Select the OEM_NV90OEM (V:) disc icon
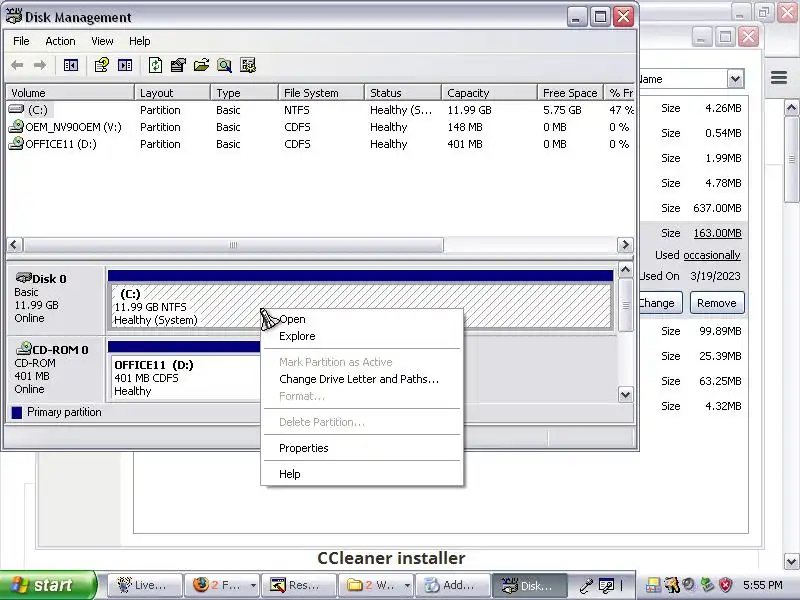The image size is (800, 600). (16, 126)
